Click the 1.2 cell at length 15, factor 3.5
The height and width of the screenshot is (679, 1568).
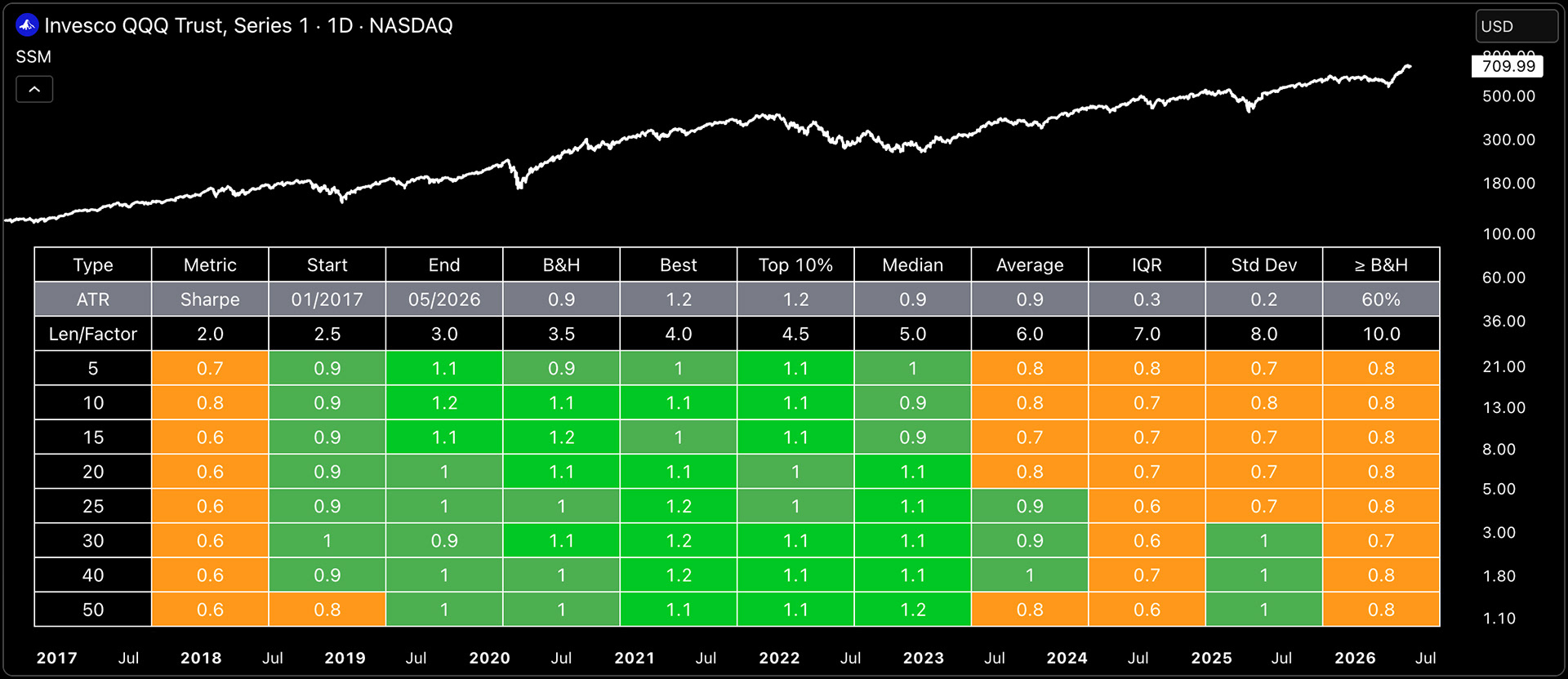point(562,437)
